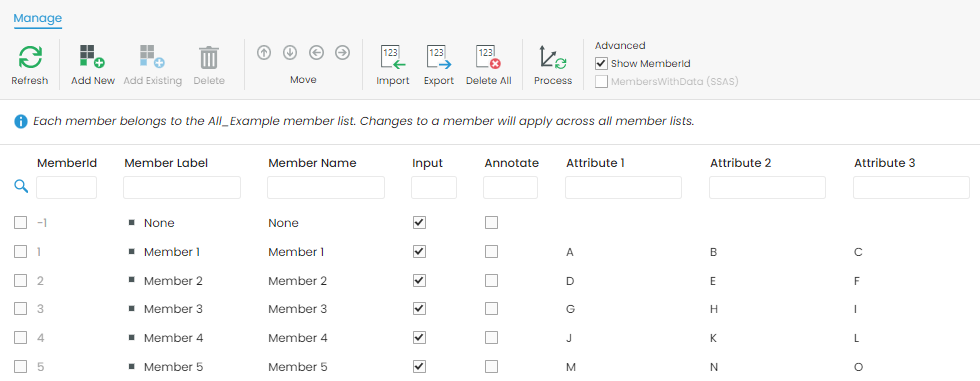980x381 pixels.
Task: Click the Add Existing icon
Action: coord(152,57)
